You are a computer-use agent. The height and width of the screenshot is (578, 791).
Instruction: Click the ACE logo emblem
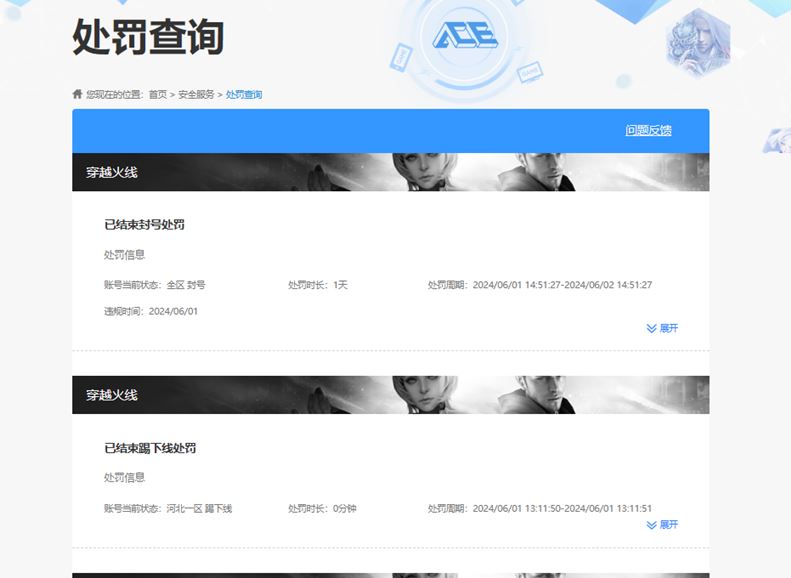[465, 36]
